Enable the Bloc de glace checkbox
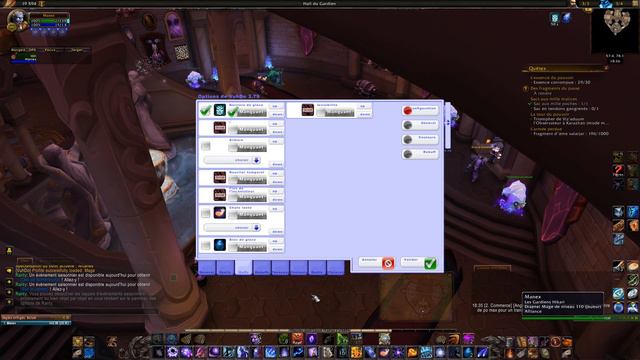The width and height of the screenshot is (640, 360). (205, 245)
